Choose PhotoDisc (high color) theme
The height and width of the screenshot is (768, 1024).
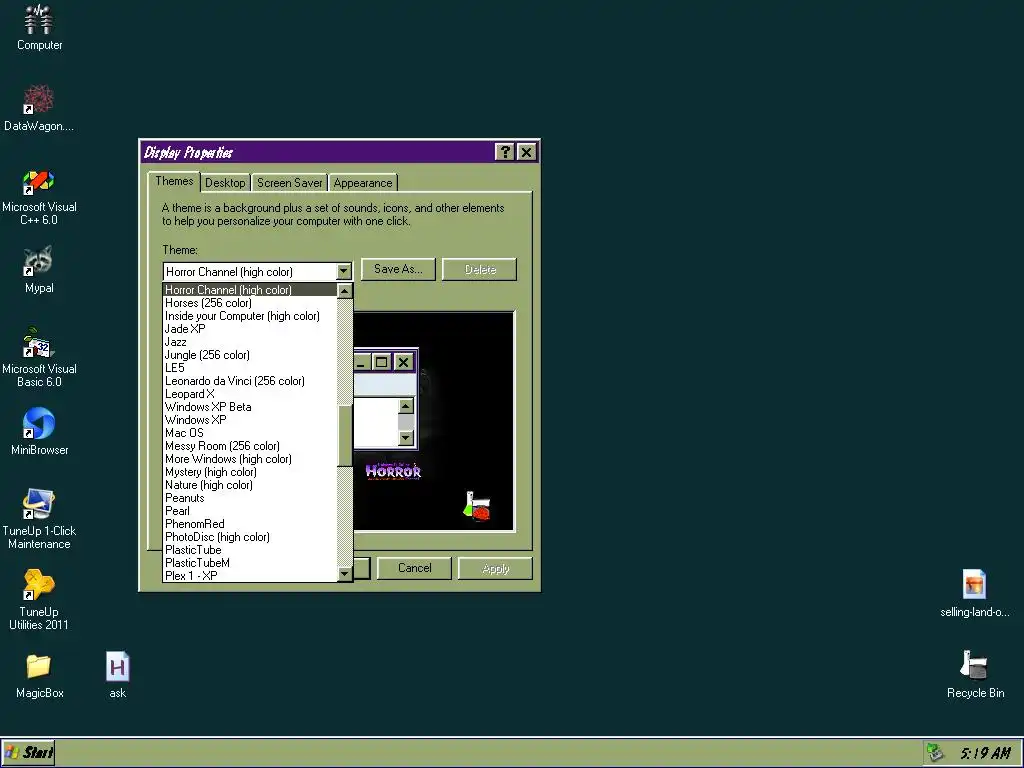pyautogui.click(x=249, y=537)
